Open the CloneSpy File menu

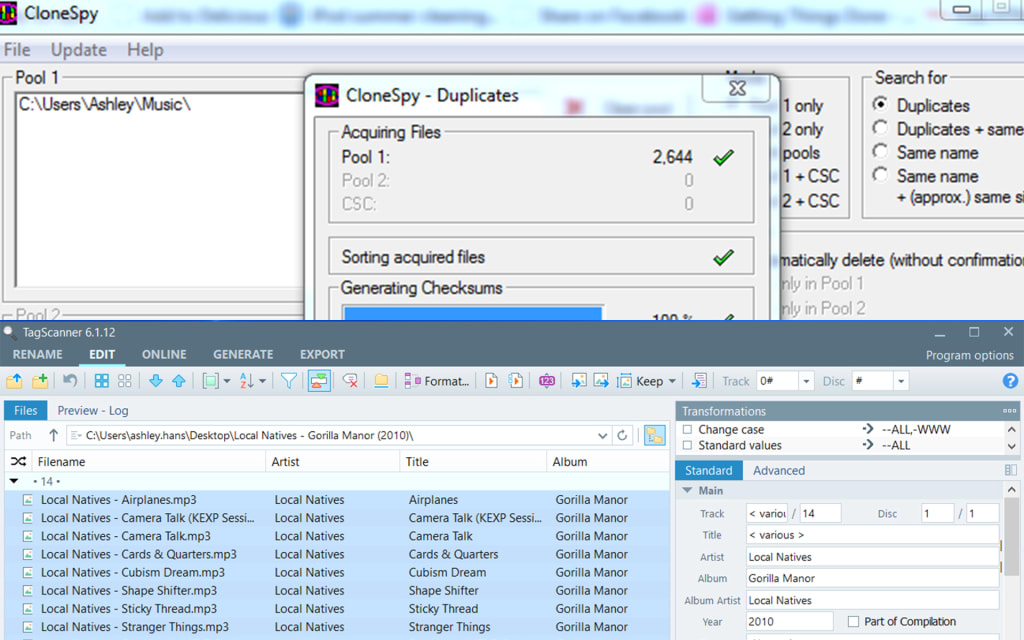pyautogui.click(x=17, y=50)
